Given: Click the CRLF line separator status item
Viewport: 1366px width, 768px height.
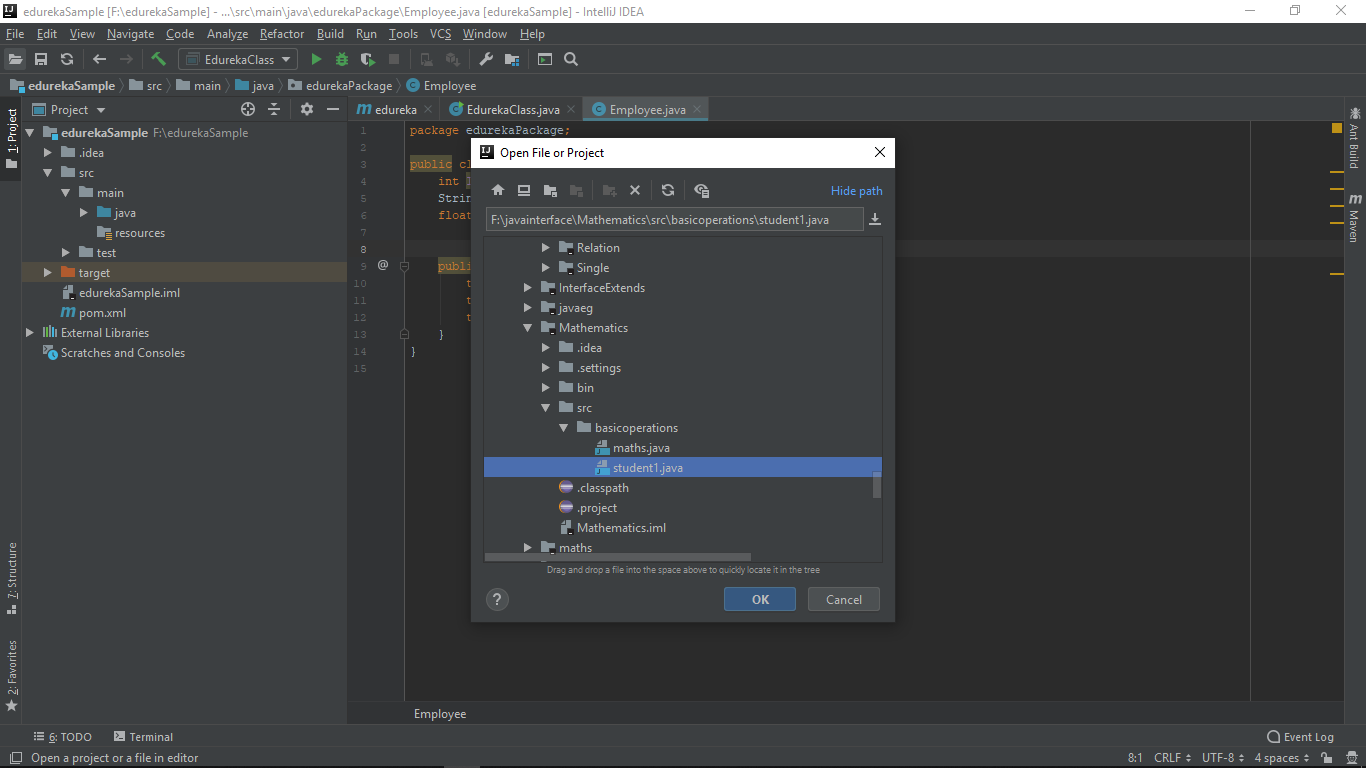Looking at the screenshot, I should 1172,758.
